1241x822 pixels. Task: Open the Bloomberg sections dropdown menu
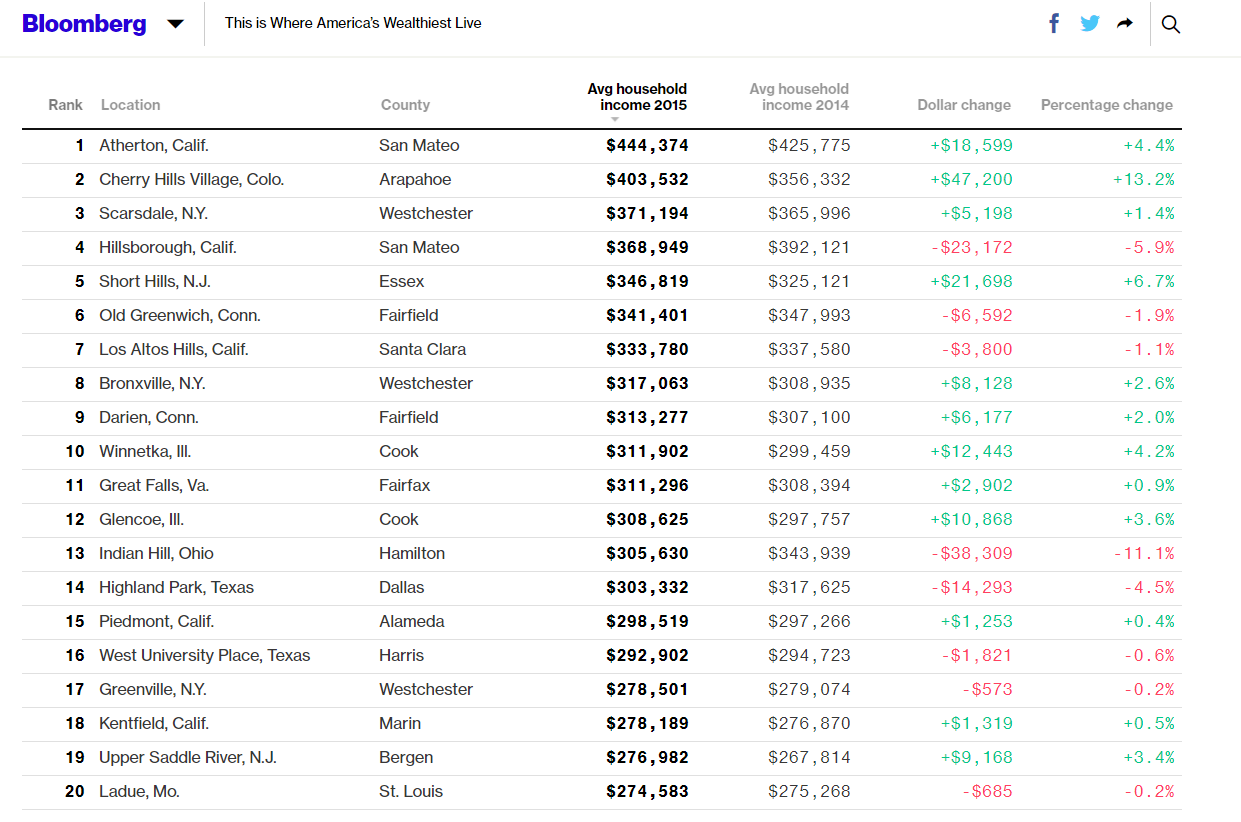click(175, 23)
